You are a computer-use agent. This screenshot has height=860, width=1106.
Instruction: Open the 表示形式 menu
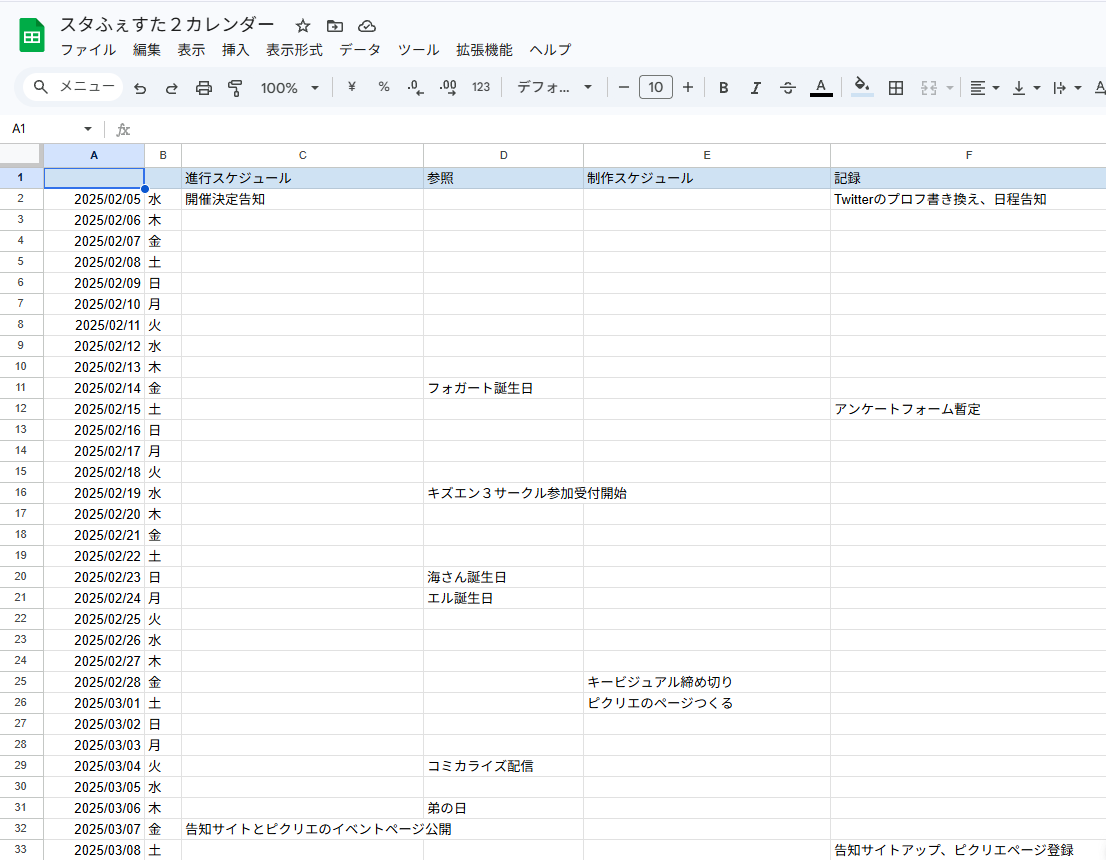click(294, 50)
